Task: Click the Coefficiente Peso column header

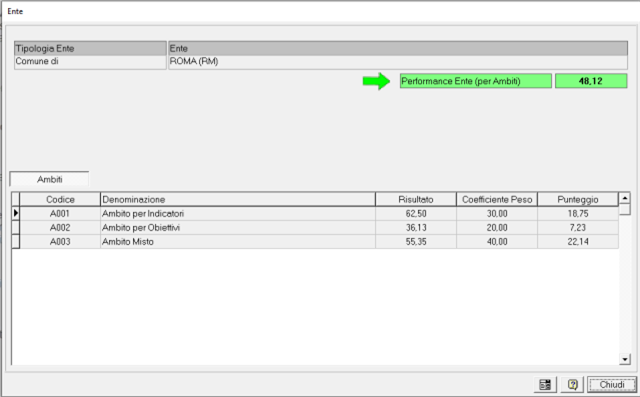Action: click(497, 200)
